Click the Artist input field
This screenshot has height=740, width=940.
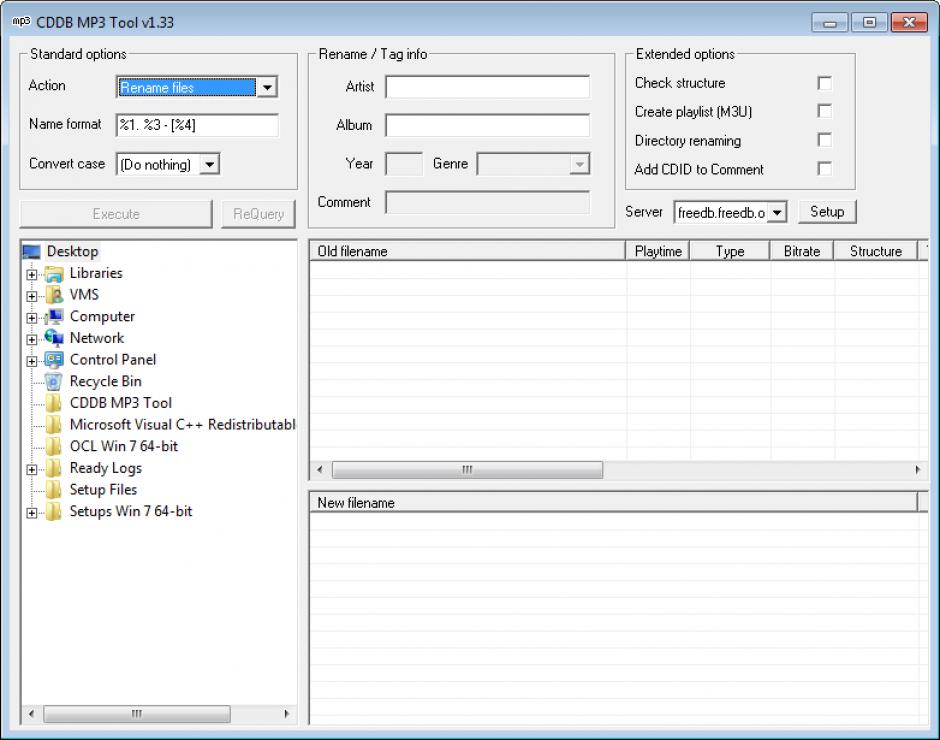(487, 87)
